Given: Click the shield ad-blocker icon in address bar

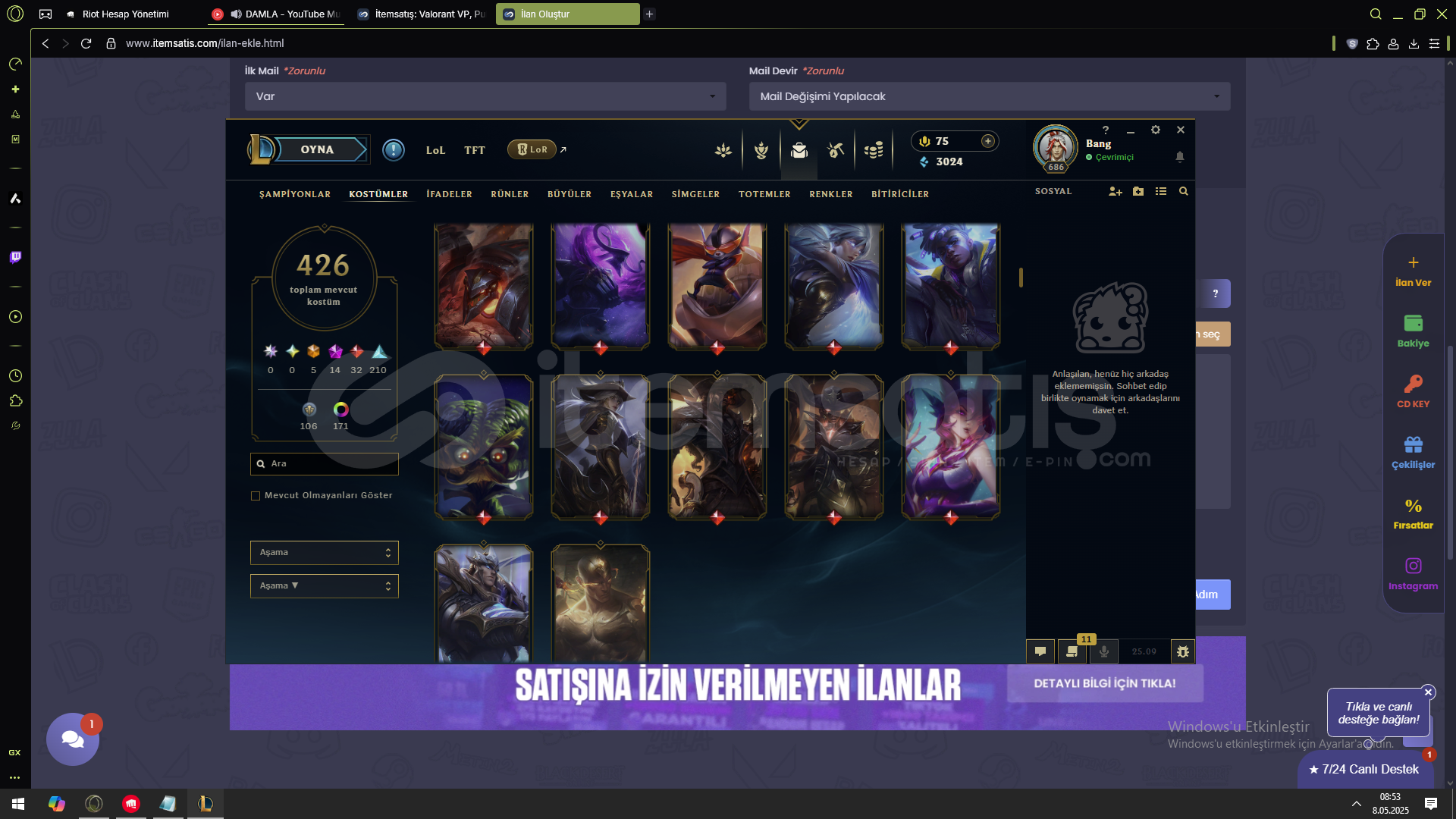Looking at the screenshot, I should click(1352, 44).
